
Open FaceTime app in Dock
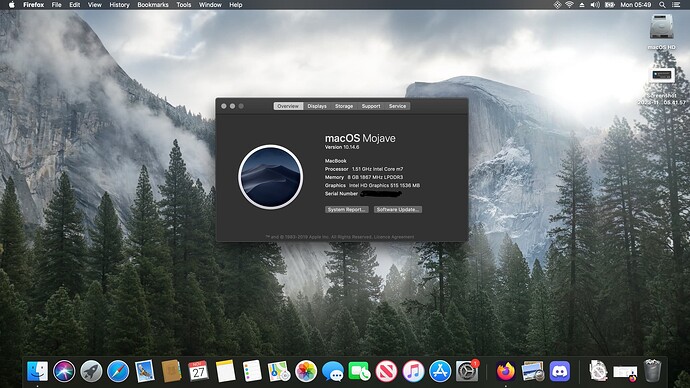[360, 371]
